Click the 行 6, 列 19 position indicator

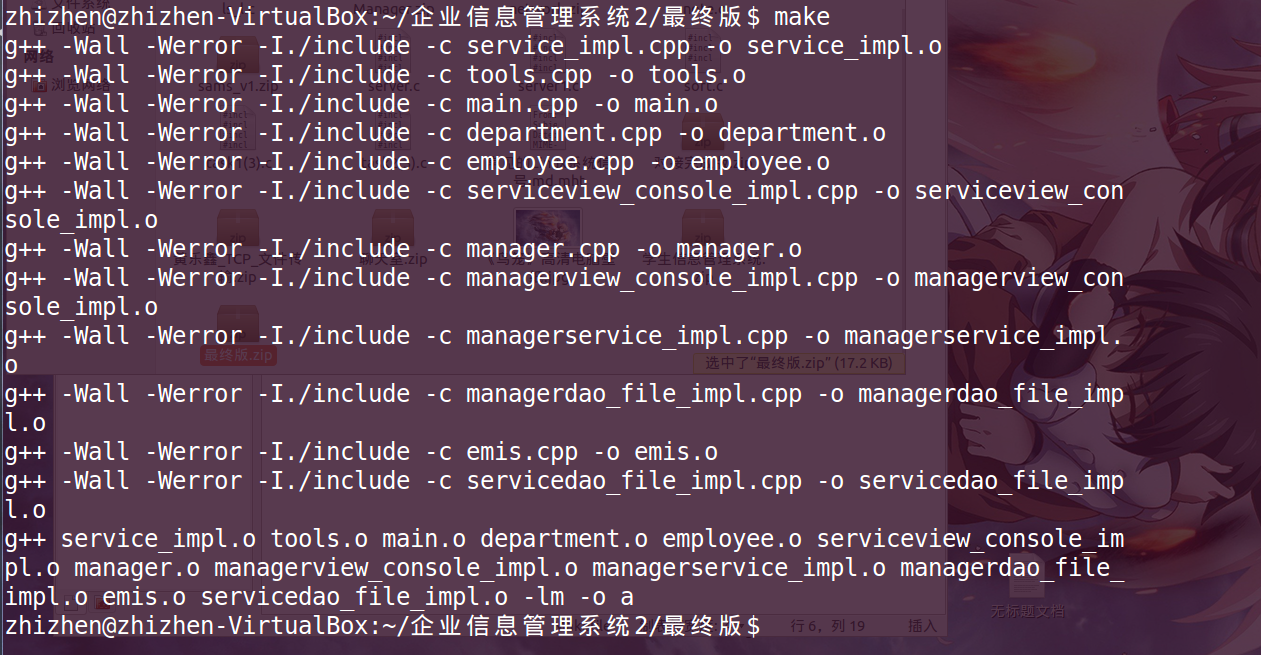(x=828, y=626)
